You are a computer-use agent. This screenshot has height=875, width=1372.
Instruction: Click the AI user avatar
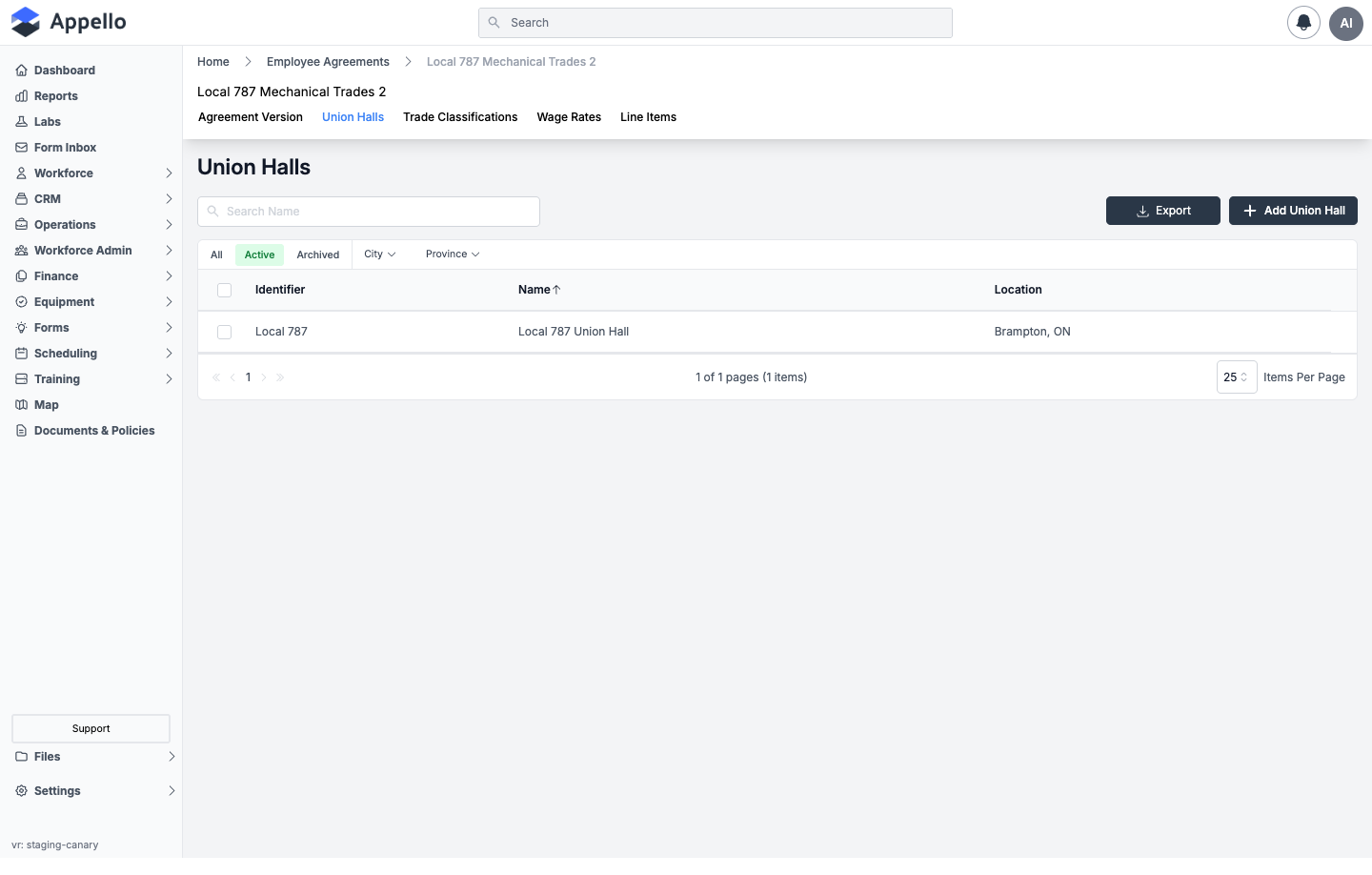pyautogui.click(x=1346, y=23)
